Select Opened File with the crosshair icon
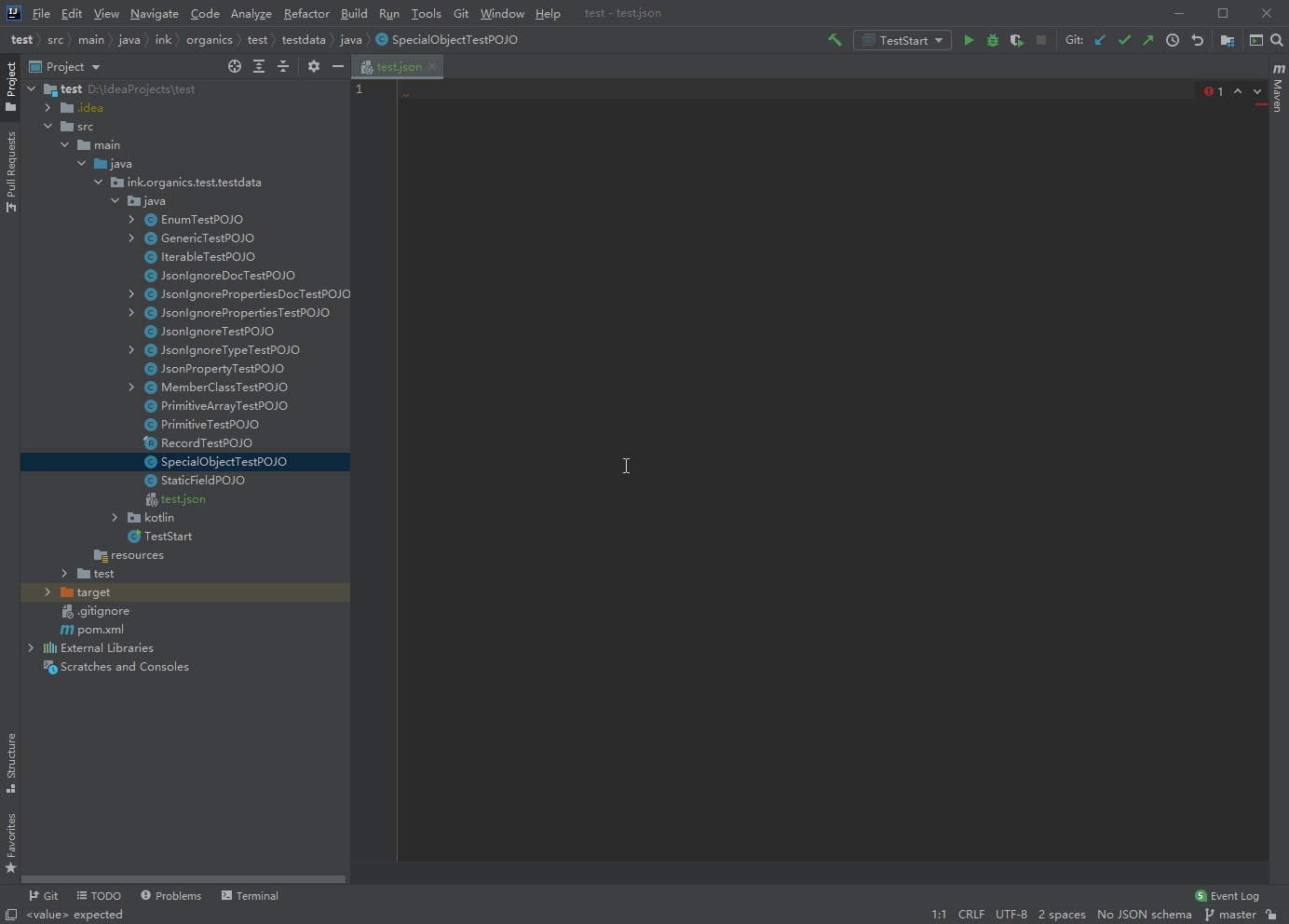Viewport: 1289px width, 924px height. (235, 66)
